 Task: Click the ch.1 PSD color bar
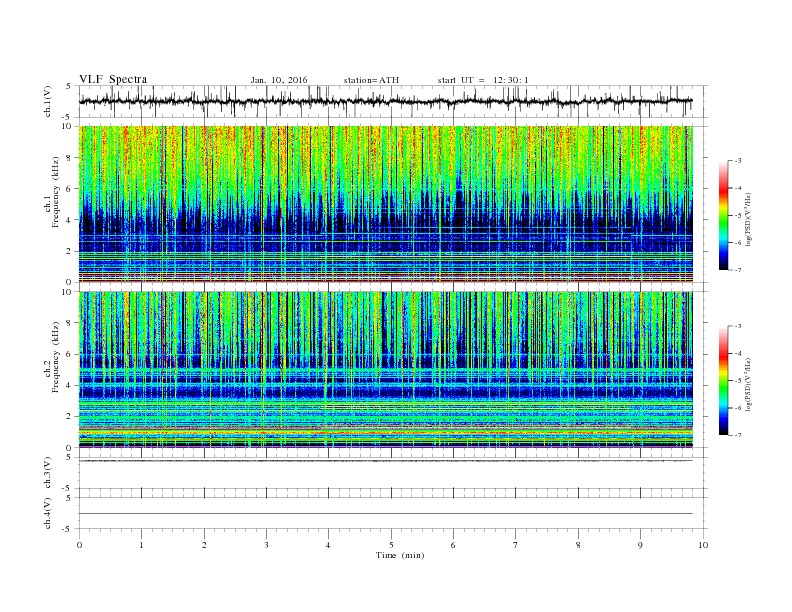point(723,215)
